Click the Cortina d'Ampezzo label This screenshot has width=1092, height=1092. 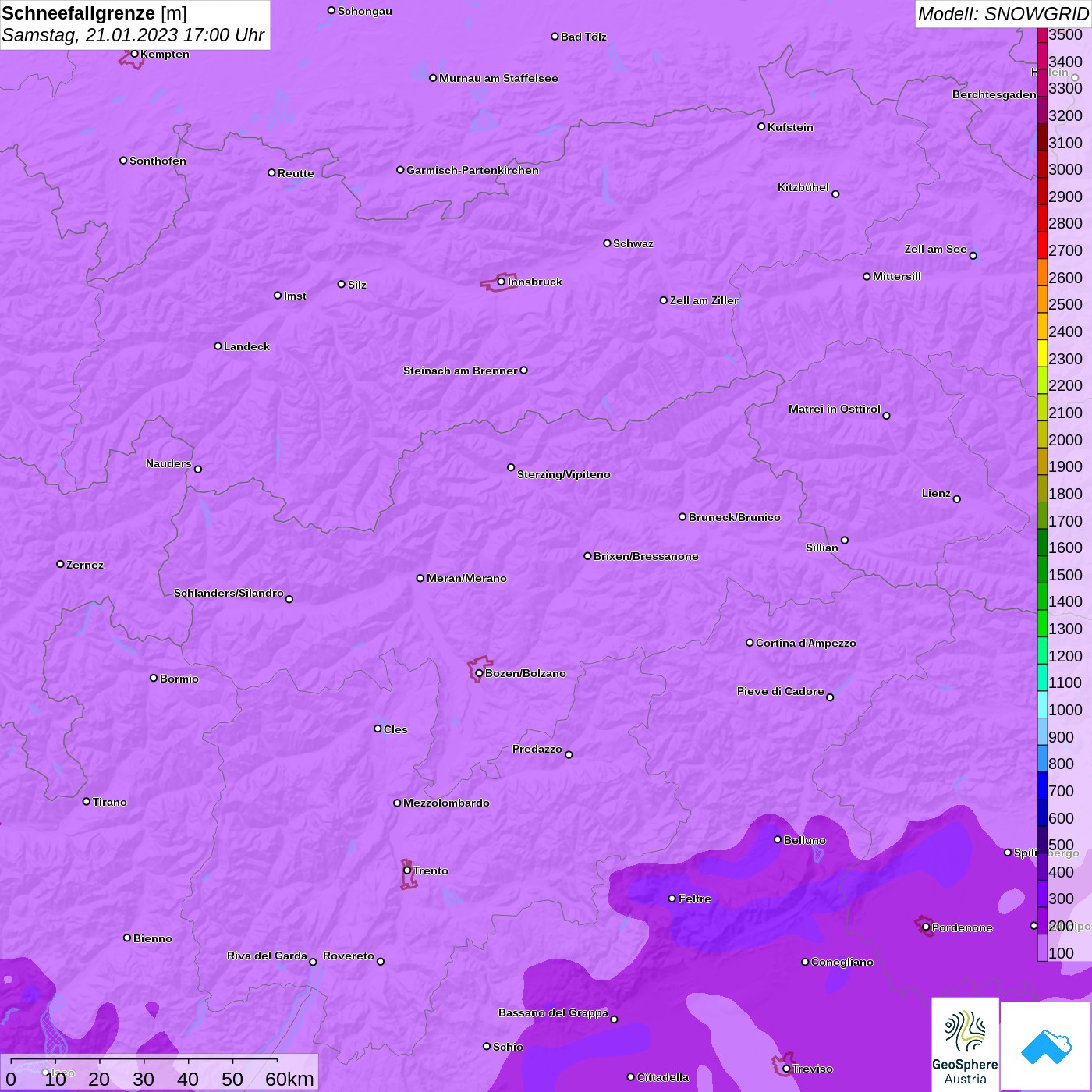coord(806,643)
